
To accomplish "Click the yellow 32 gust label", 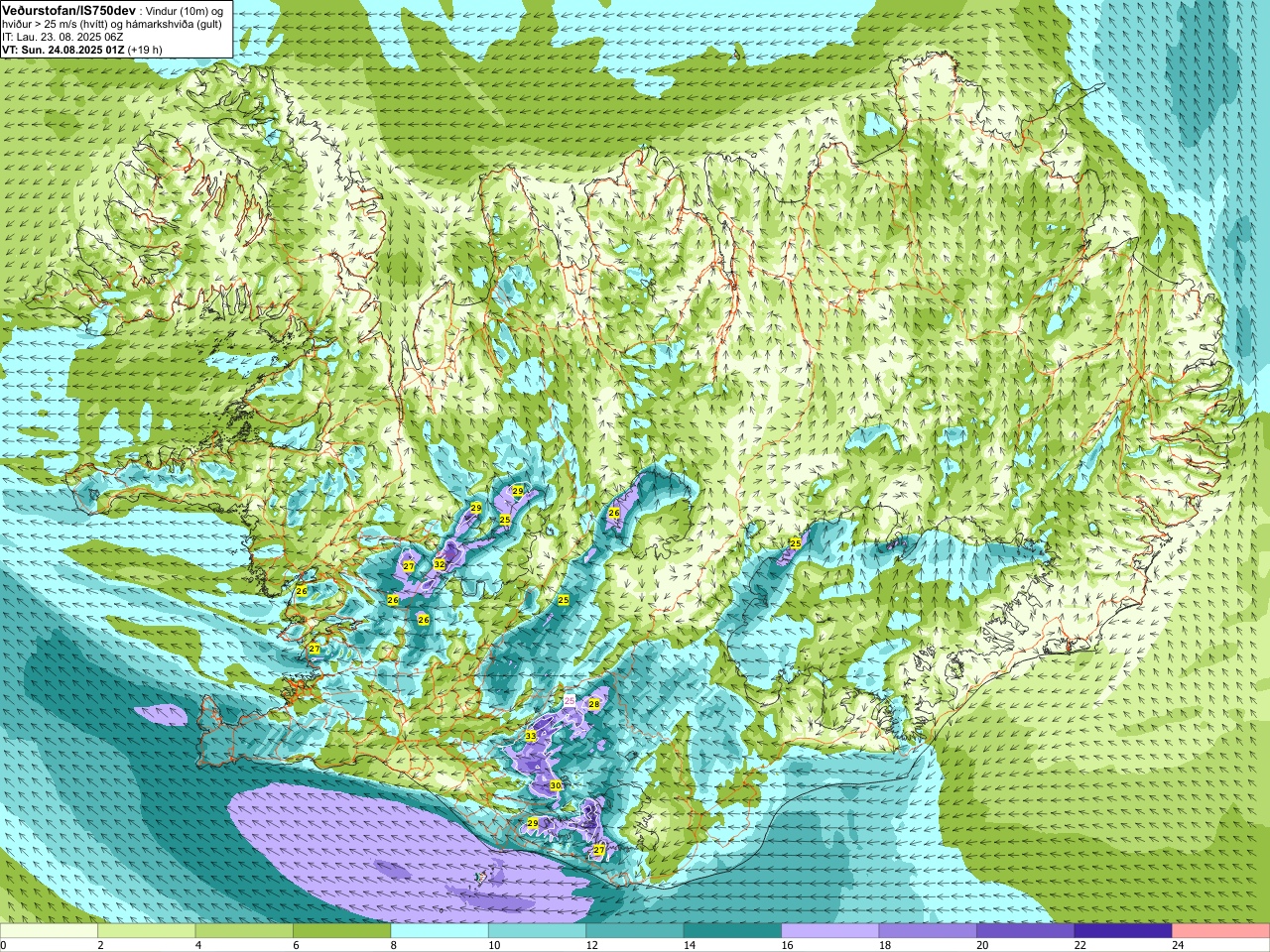I will (440, 564).
